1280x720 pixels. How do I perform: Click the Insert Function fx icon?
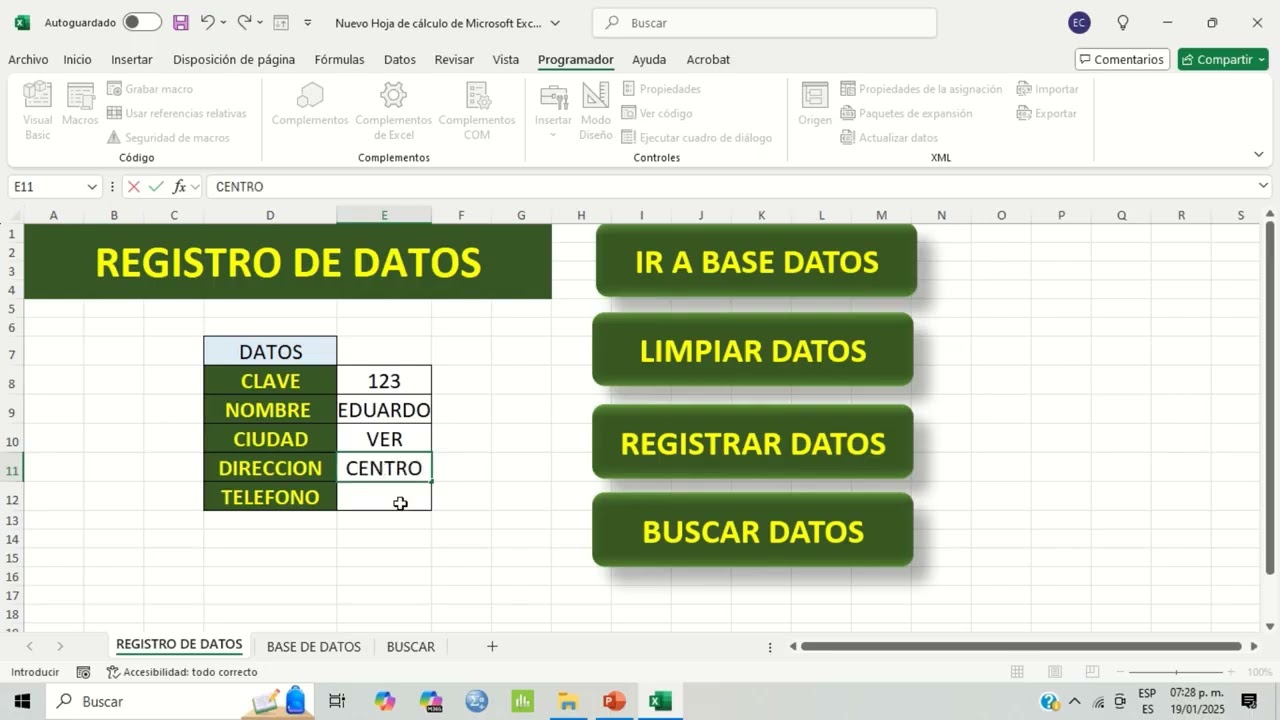pyautogui.click(x=179, y=187)
